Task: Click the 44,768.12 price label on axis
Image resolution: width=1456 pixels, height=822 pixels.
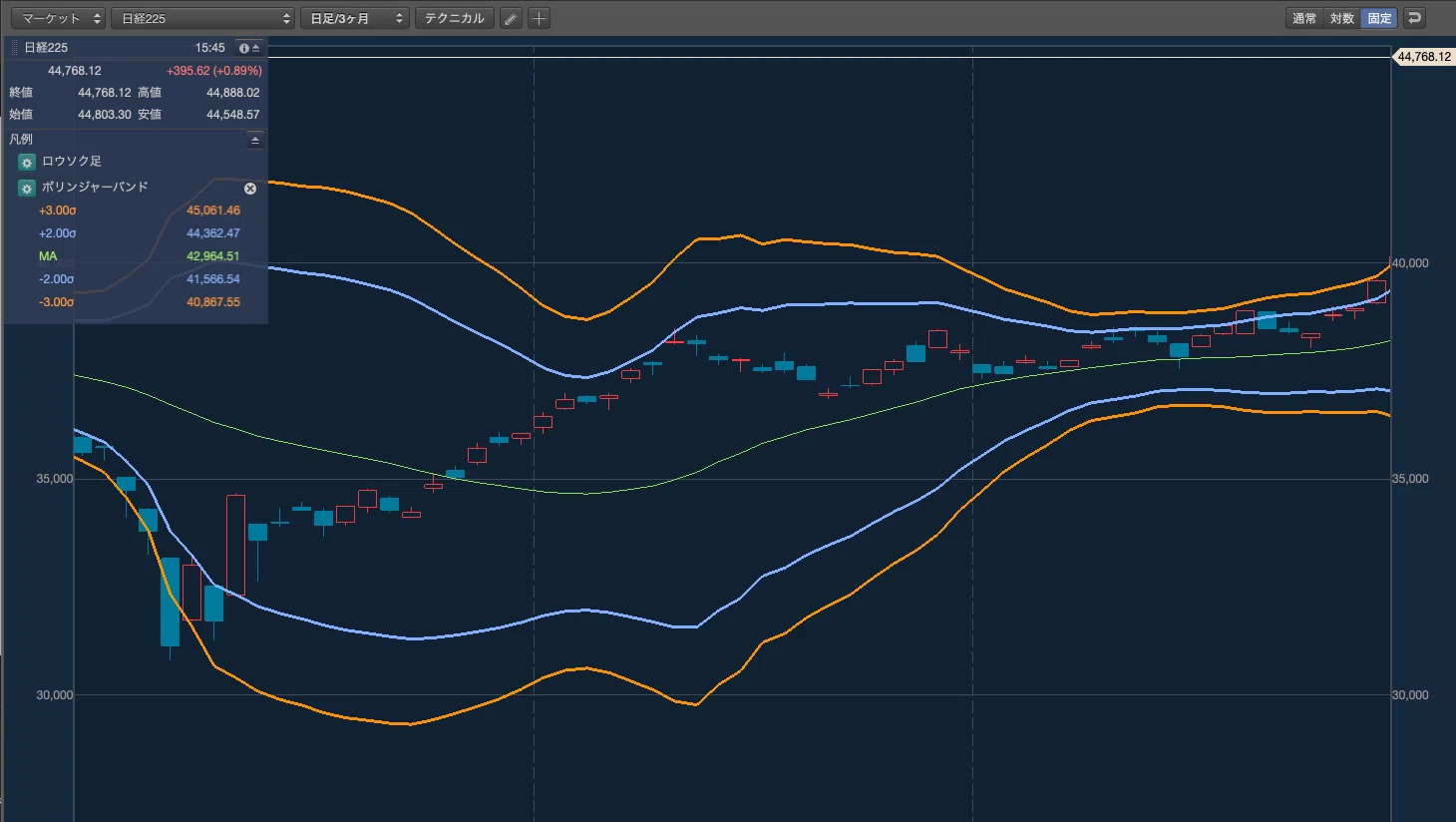Action: (x=1423, y=57)
